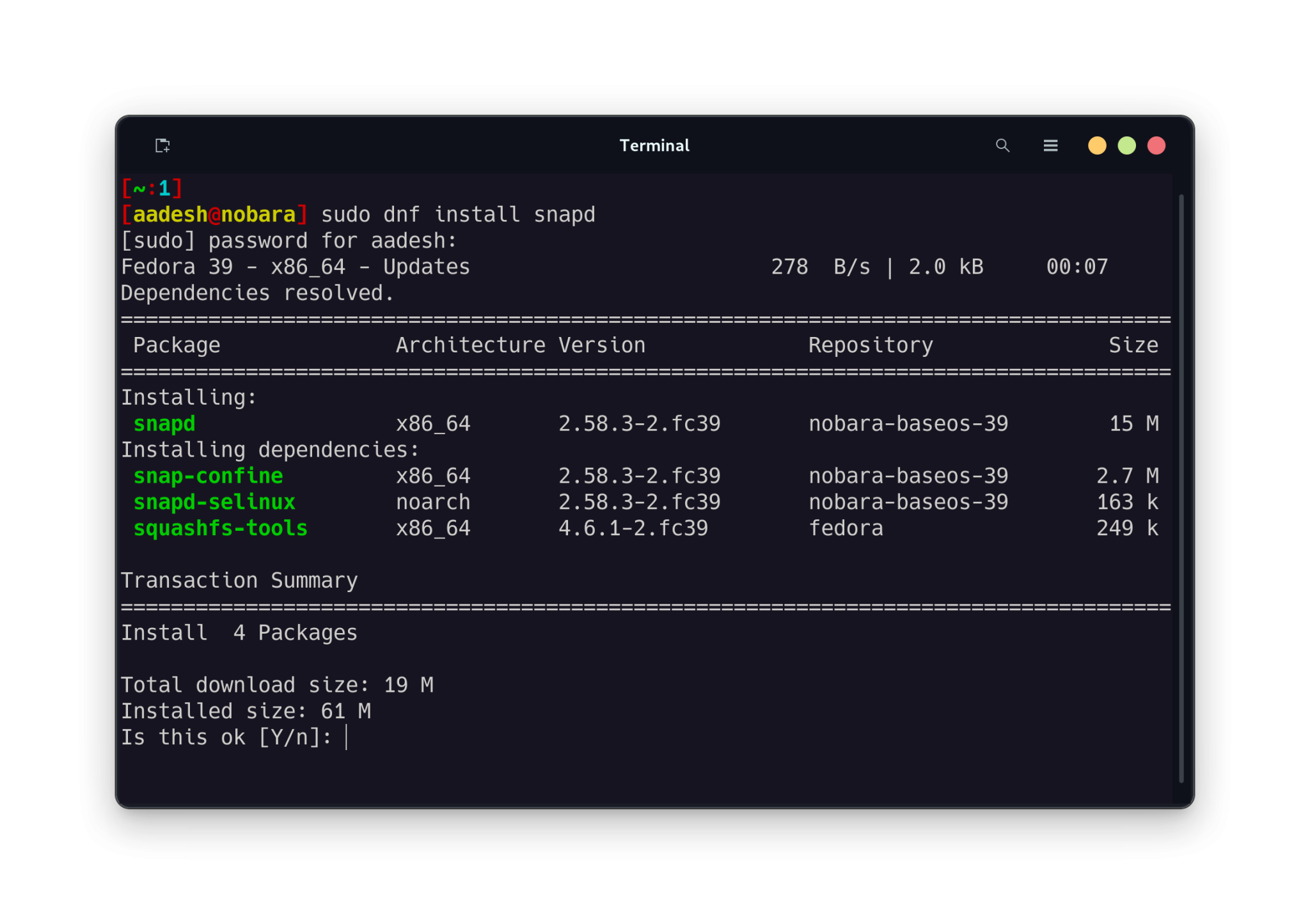Select the 2.58.3-2.fc39 version text
Image resolution: width=1310 pixels, height=924 pixels.
coord(640,423)
